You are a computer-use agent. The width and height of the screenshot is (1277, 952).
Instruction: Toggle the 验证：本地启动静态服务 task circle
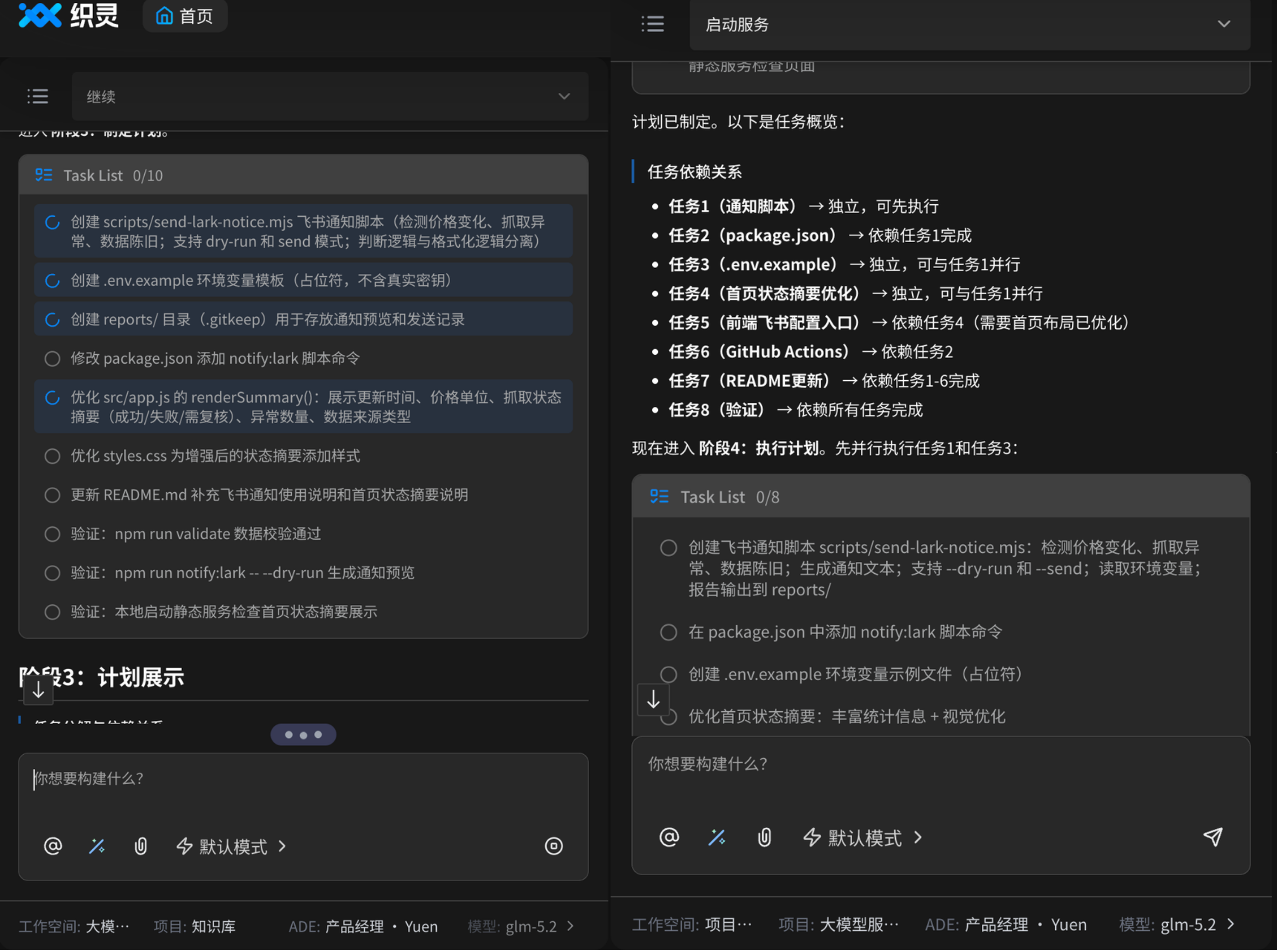[52, 612]
